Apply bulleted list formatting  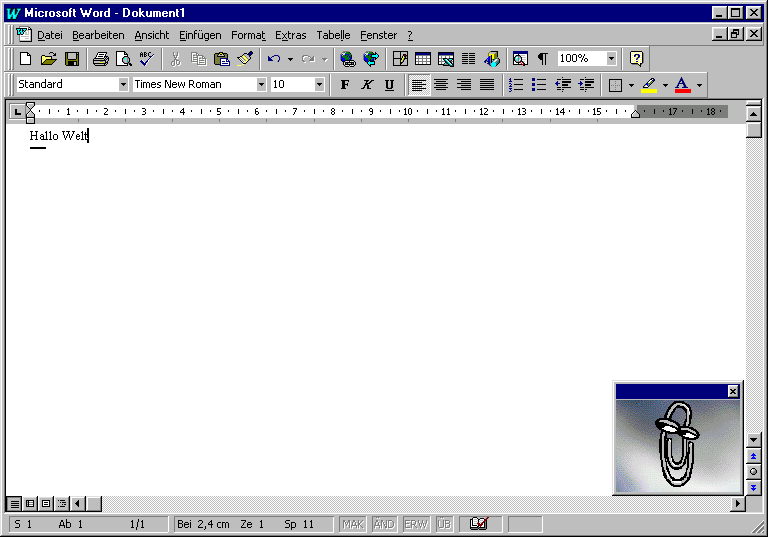(539, 84)
